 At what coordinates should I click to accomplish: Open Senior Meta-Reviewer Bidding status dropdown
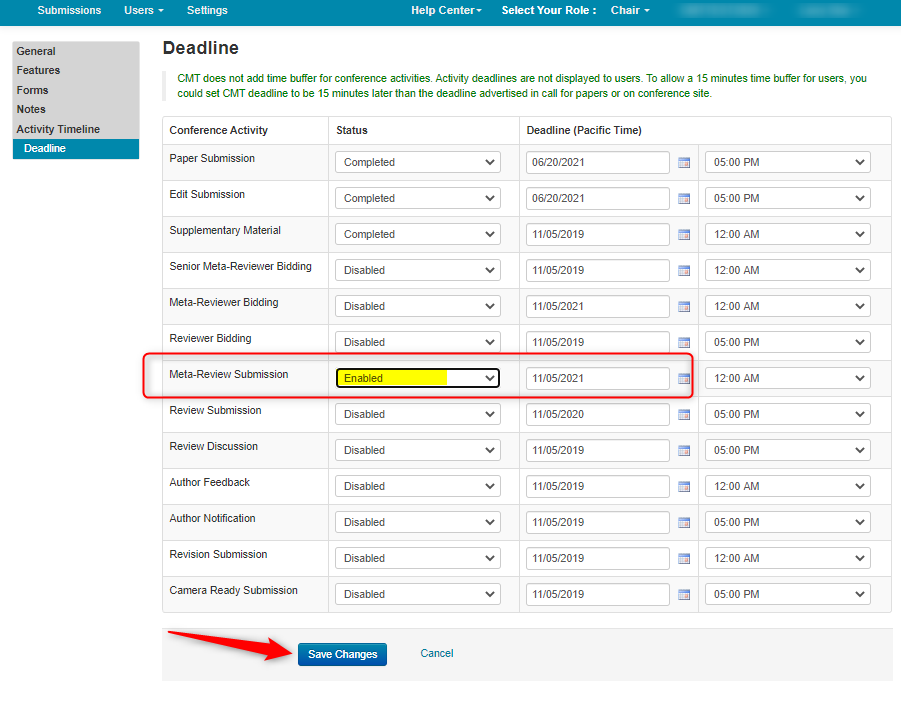pyautogui.click(x=418, y=270)
